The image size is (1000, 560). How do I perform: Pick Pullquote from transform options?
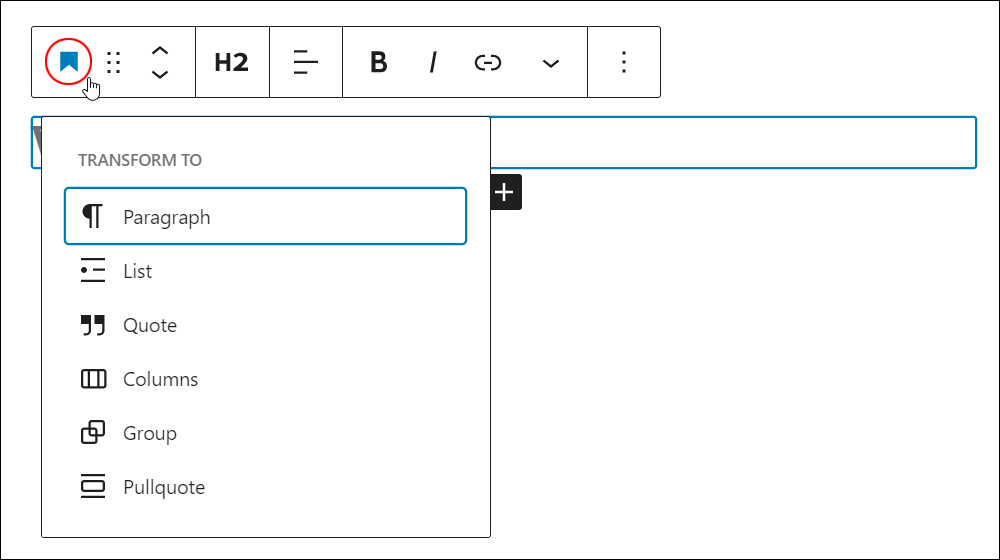tap(265, 487)
